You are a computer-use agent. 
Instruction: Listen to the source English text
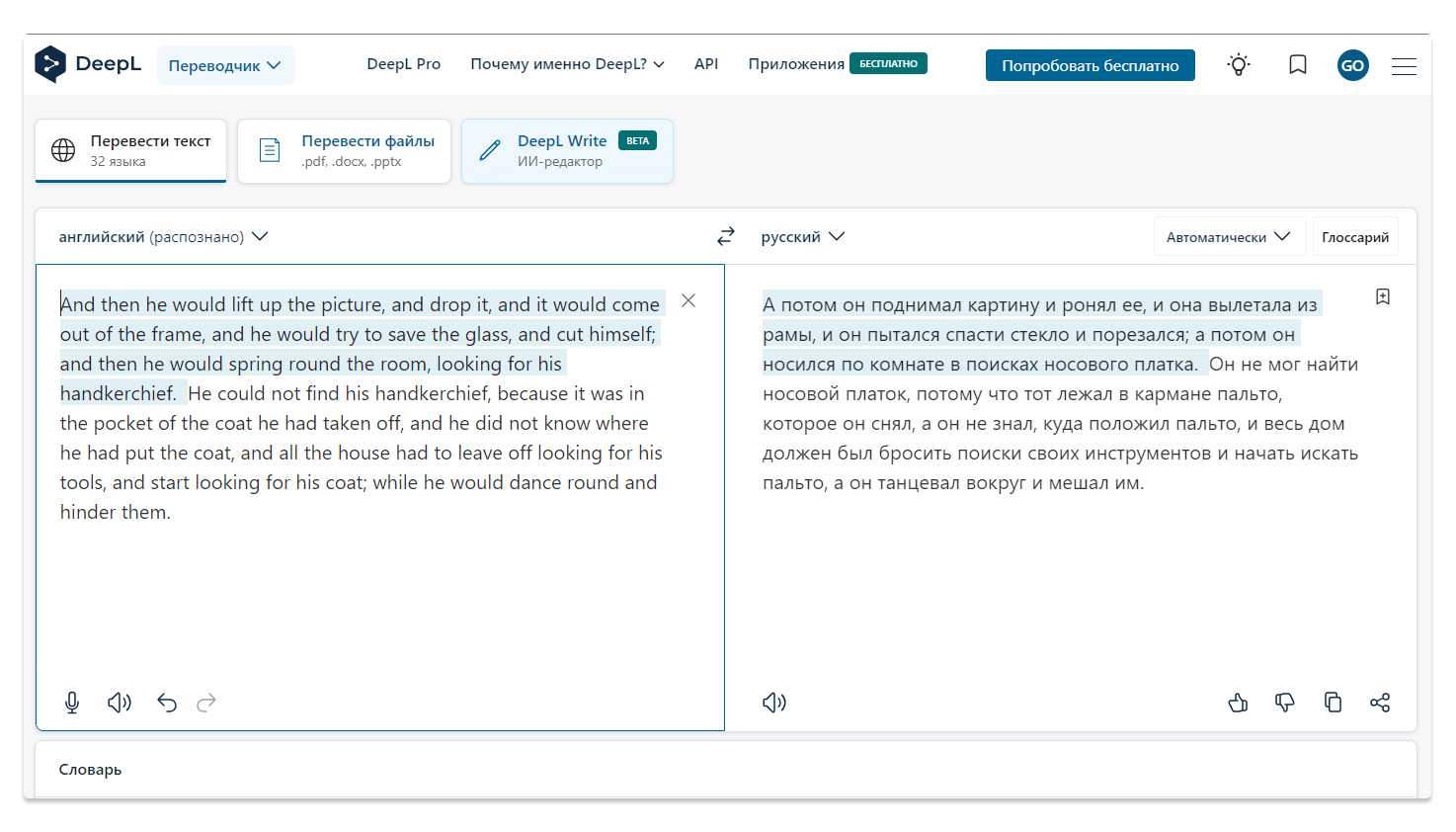coord(120,703)
